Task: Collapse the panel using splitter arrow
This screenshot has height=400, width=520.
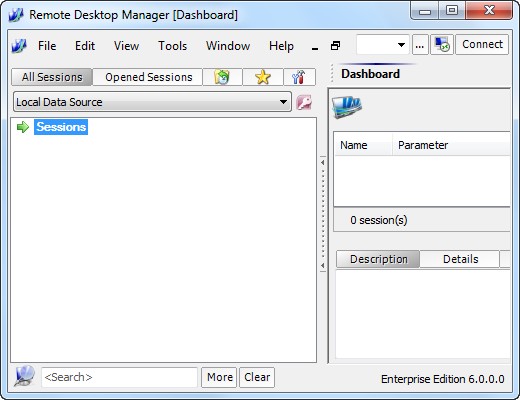Action: tap(323, 162)
